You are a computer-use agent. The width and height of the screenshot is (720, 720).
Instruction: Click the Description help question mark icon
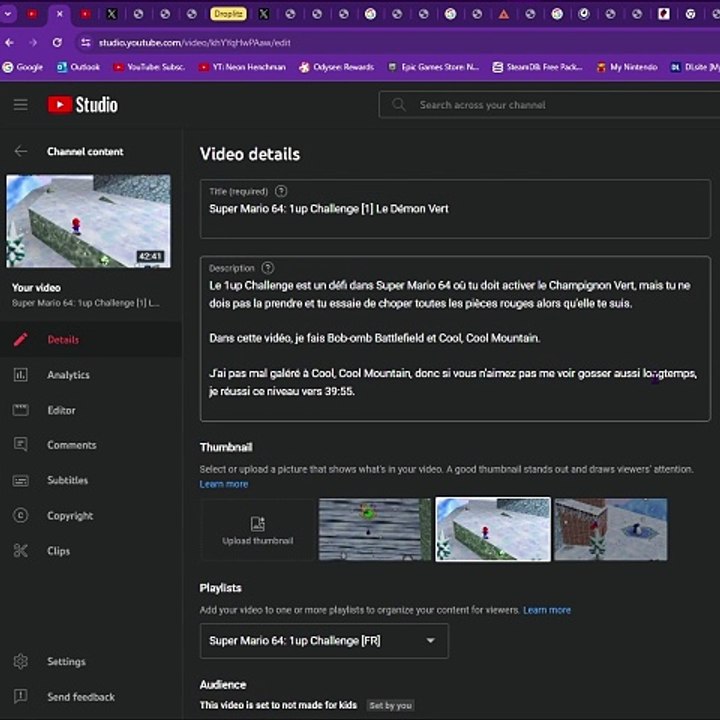(x=268, y=268)
